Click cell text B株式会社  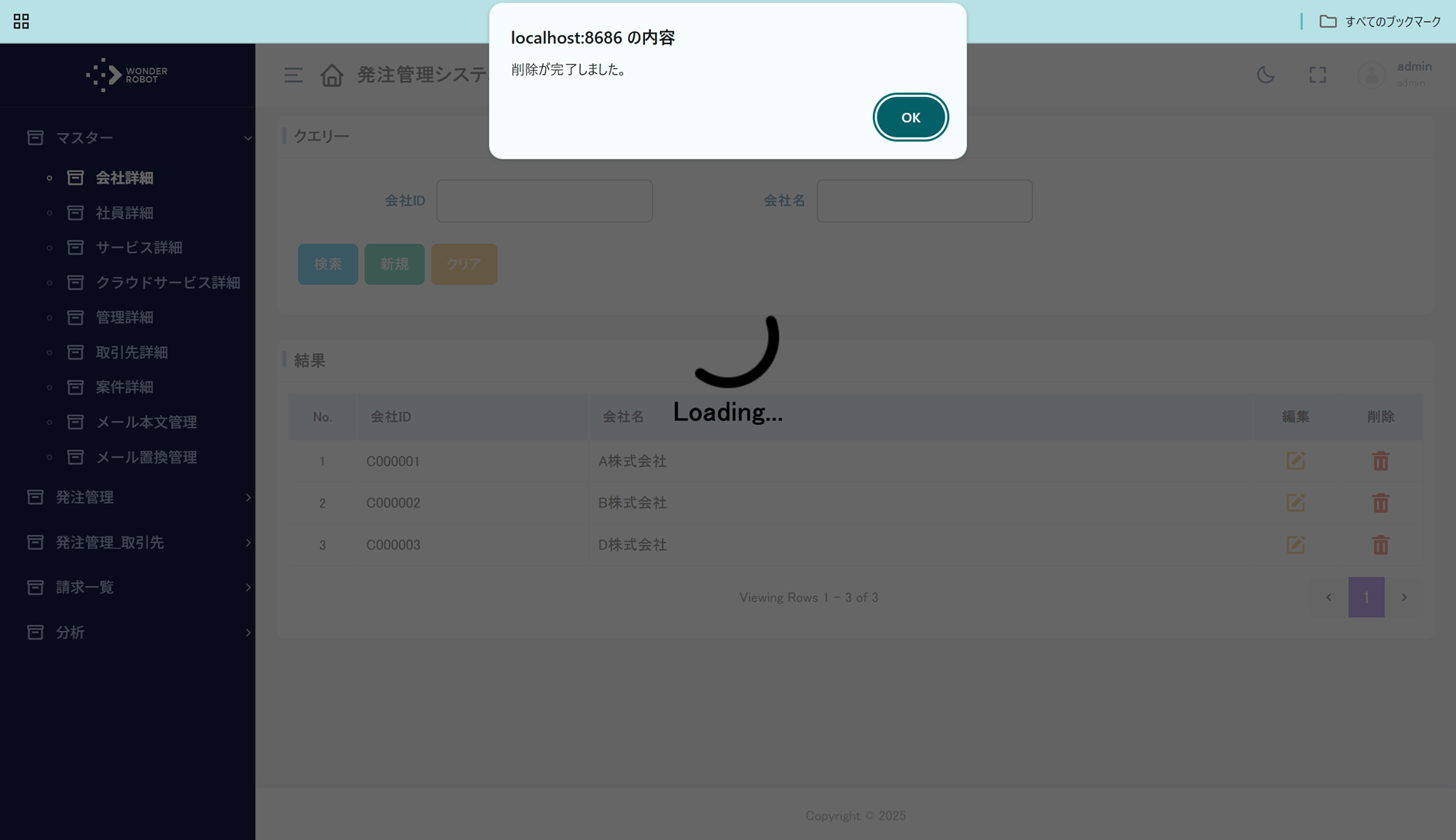632,503
